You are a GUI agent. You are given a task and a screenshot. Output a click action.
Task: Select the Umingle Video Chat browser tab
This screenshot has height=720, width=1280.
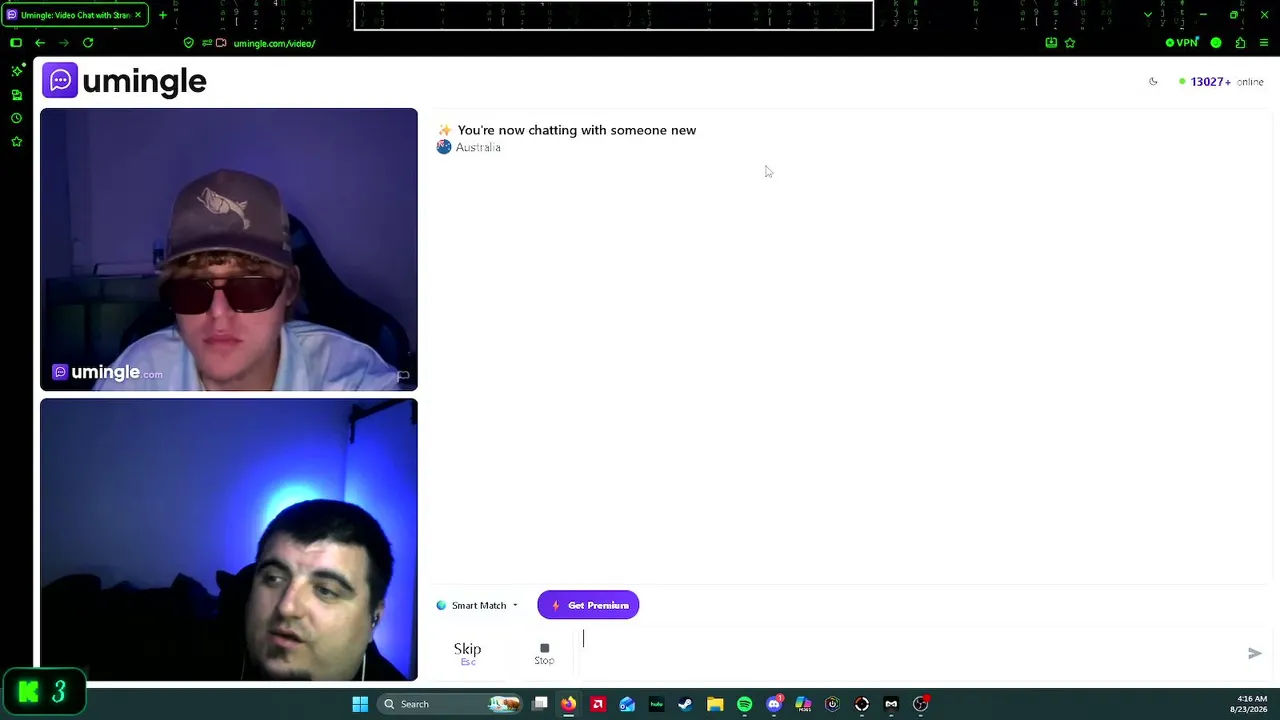[75, 15]
